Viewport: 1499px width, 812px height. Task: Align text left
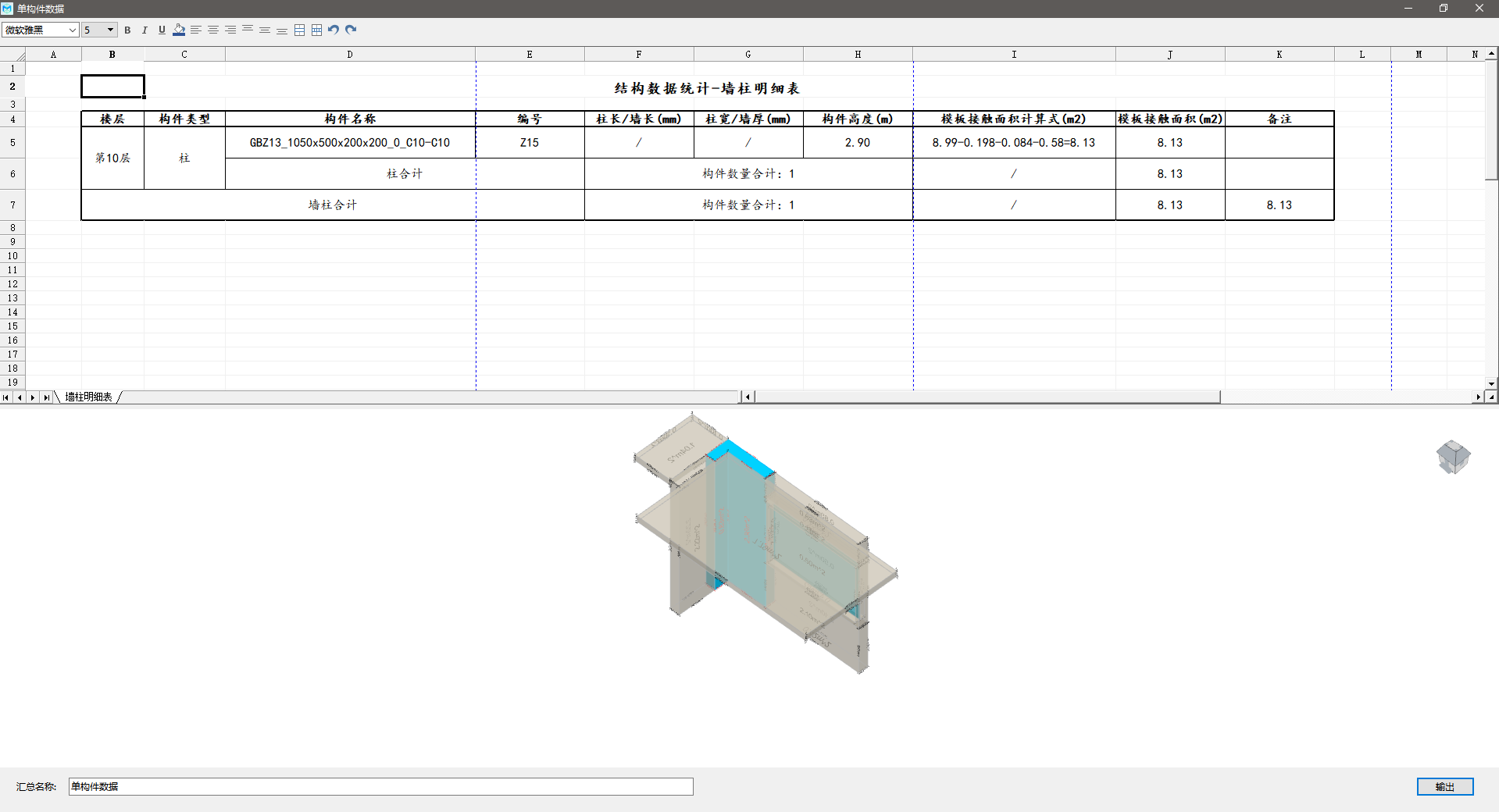click(x=196, y=30)
